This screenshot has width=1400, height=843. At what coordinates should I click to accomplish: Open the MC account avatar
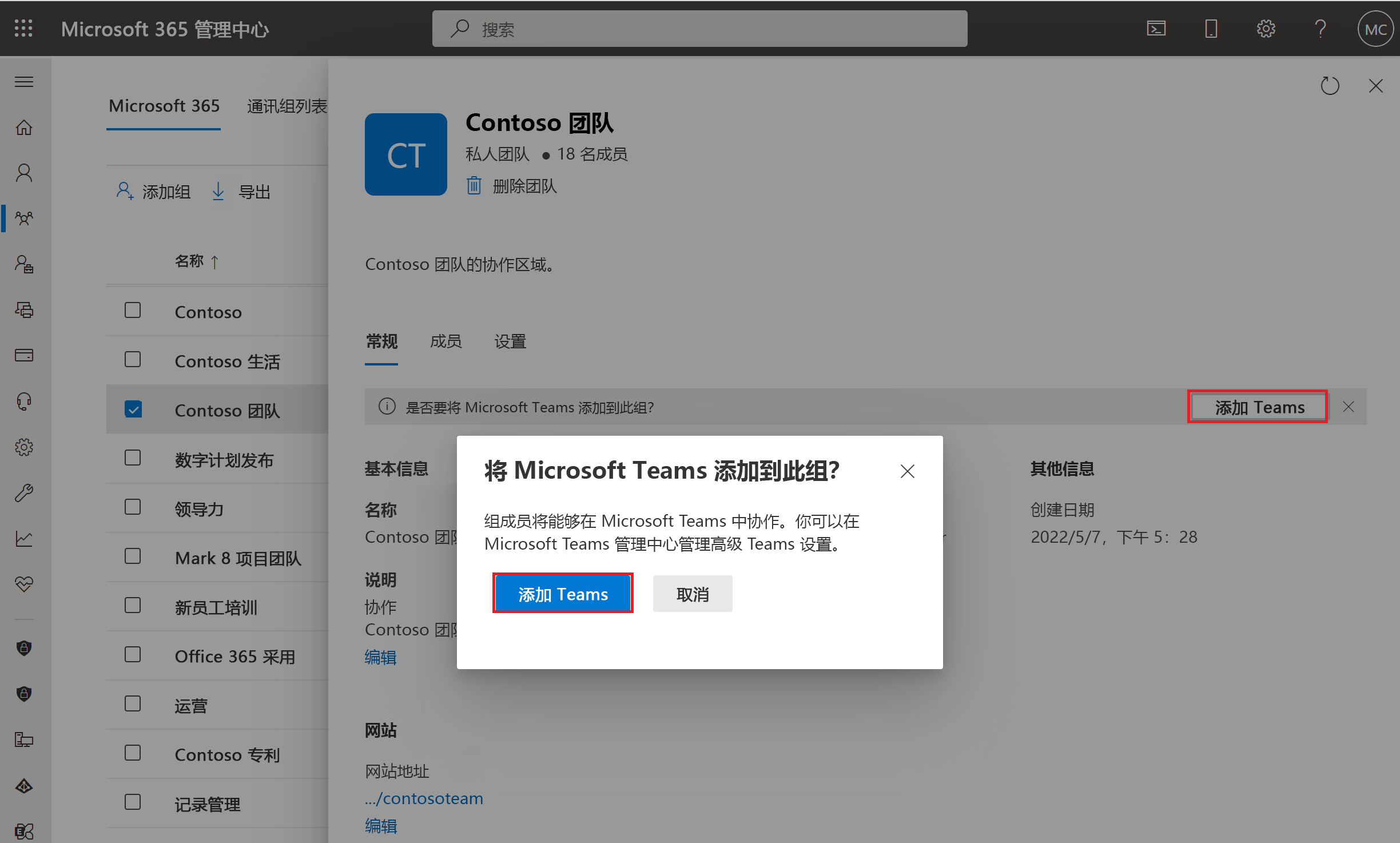[1375, 29]
